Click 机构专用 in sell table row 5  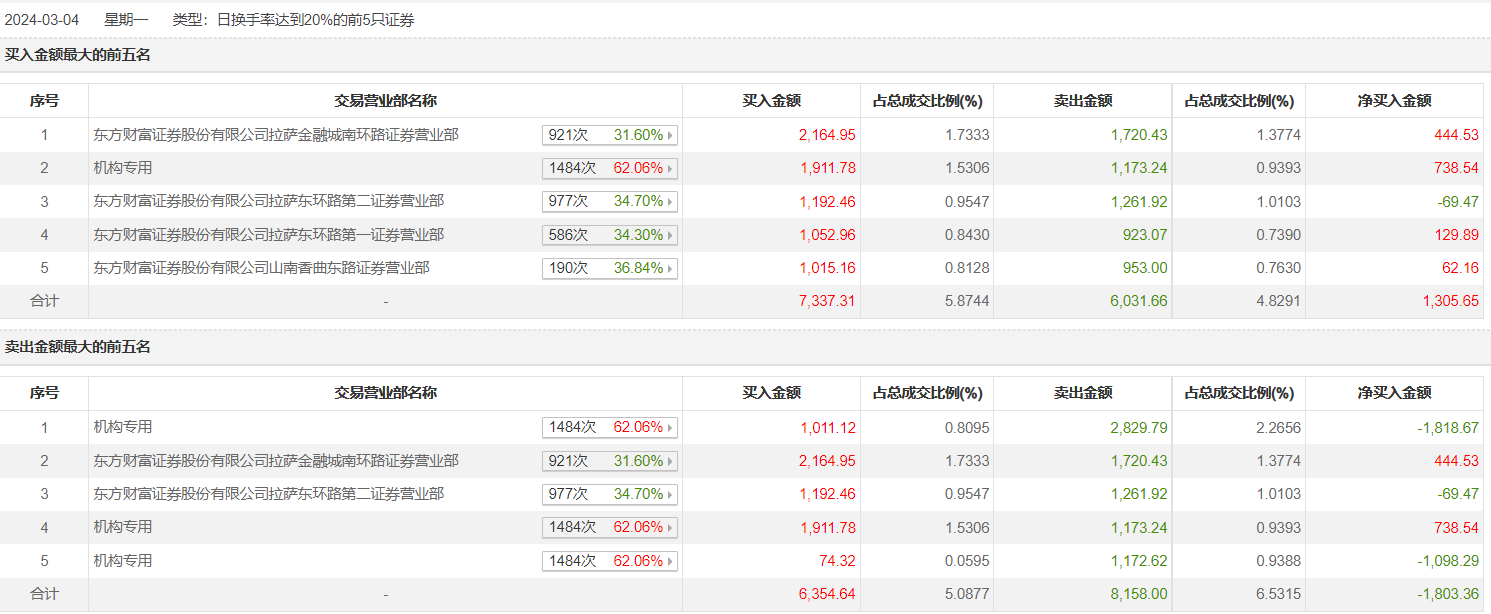pyautogui.click(x=123, y=561)
